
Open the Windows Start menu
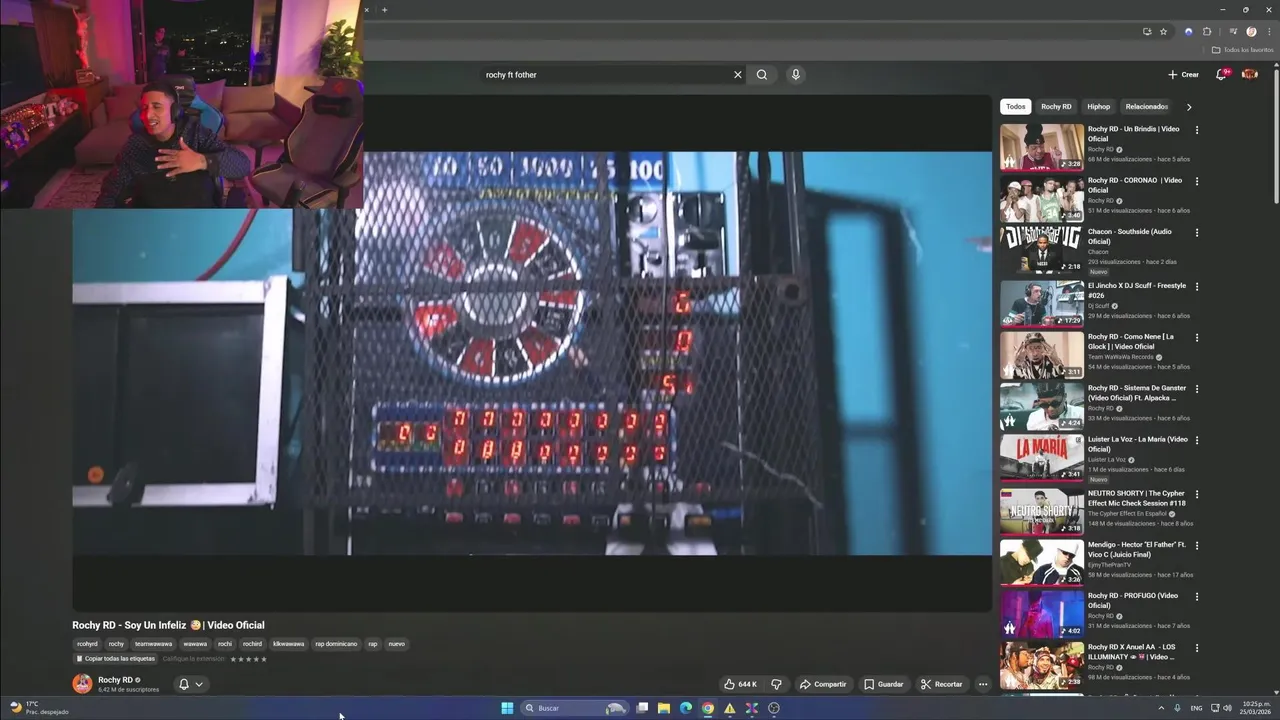[x=507, y=708]
